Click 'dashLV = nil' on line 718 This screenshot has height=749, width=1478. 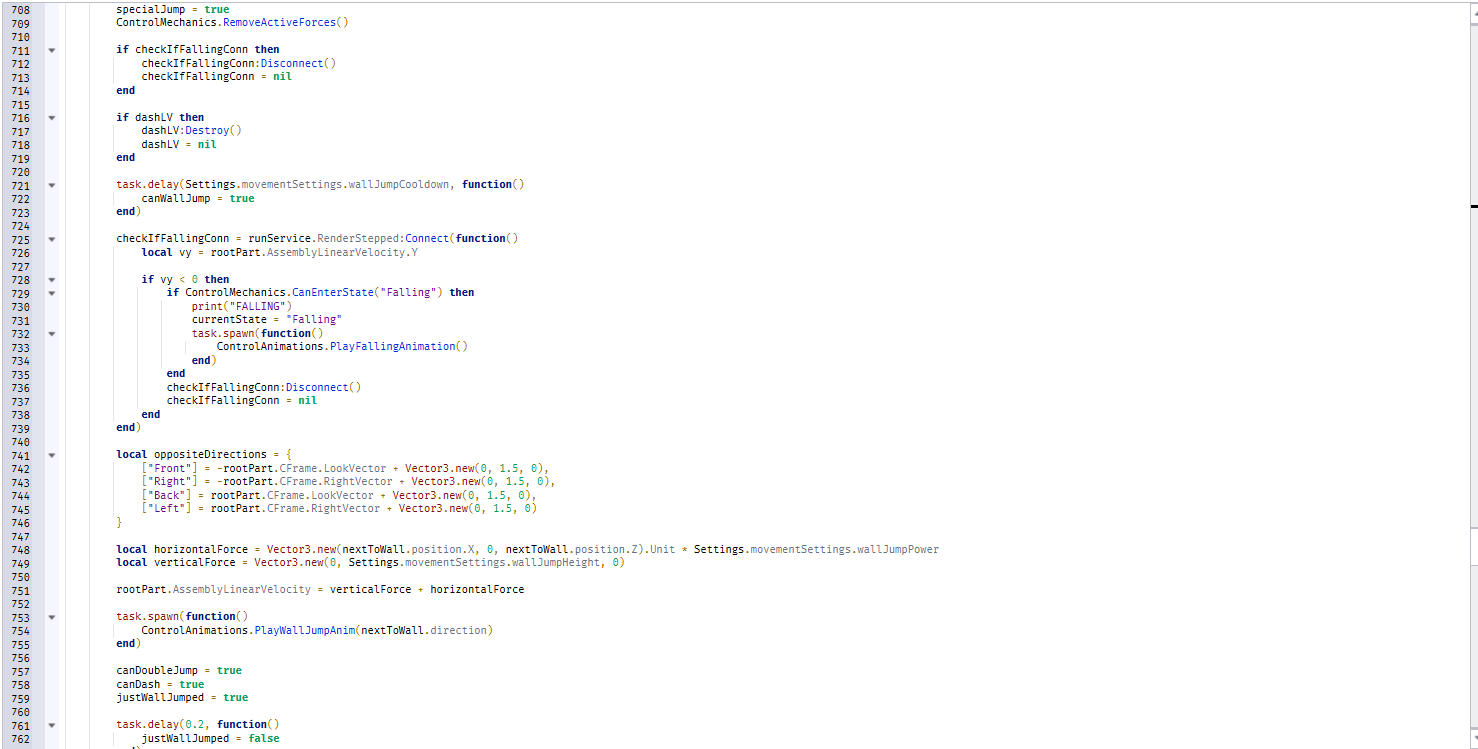point(179,144)
